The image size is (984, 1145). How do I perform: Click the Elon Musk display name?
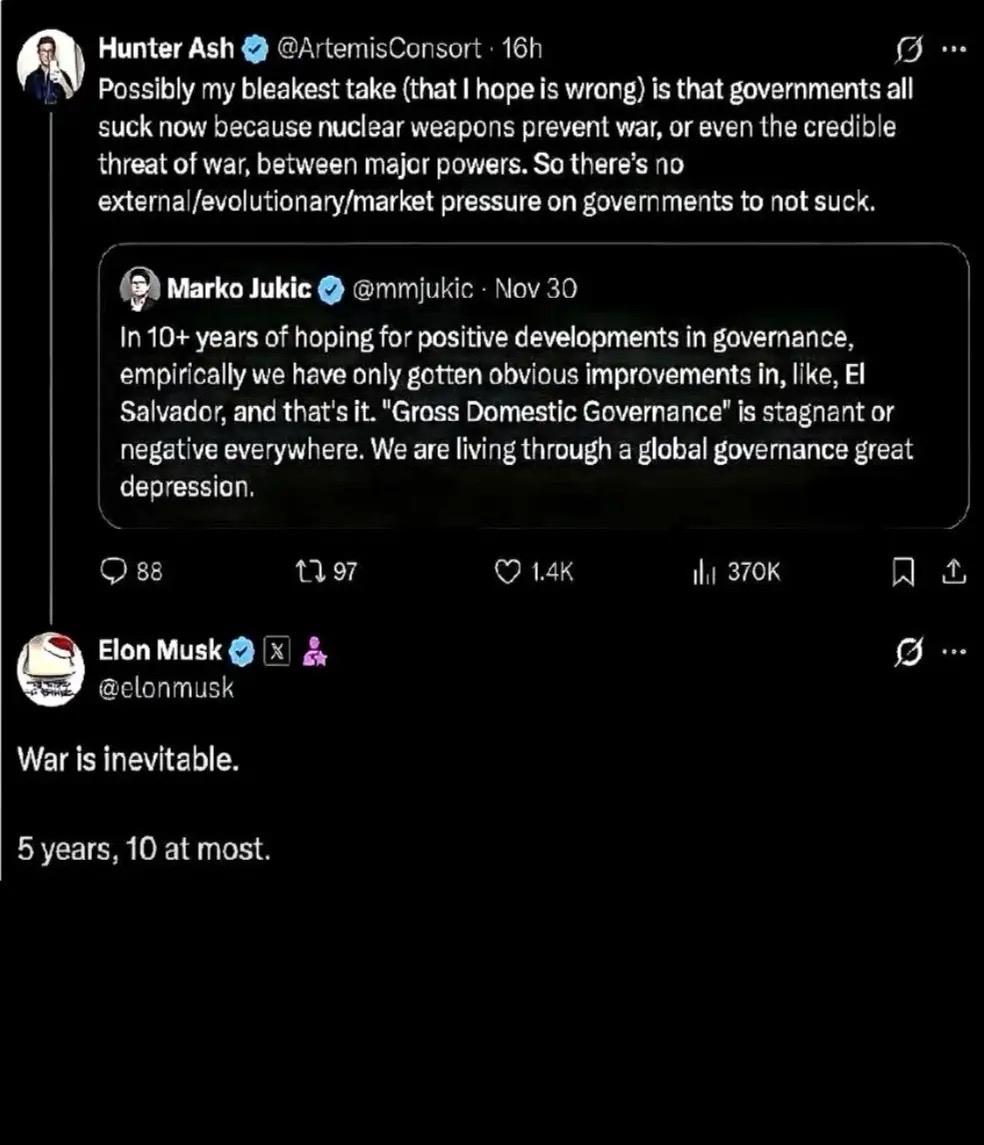click(160, 651)
